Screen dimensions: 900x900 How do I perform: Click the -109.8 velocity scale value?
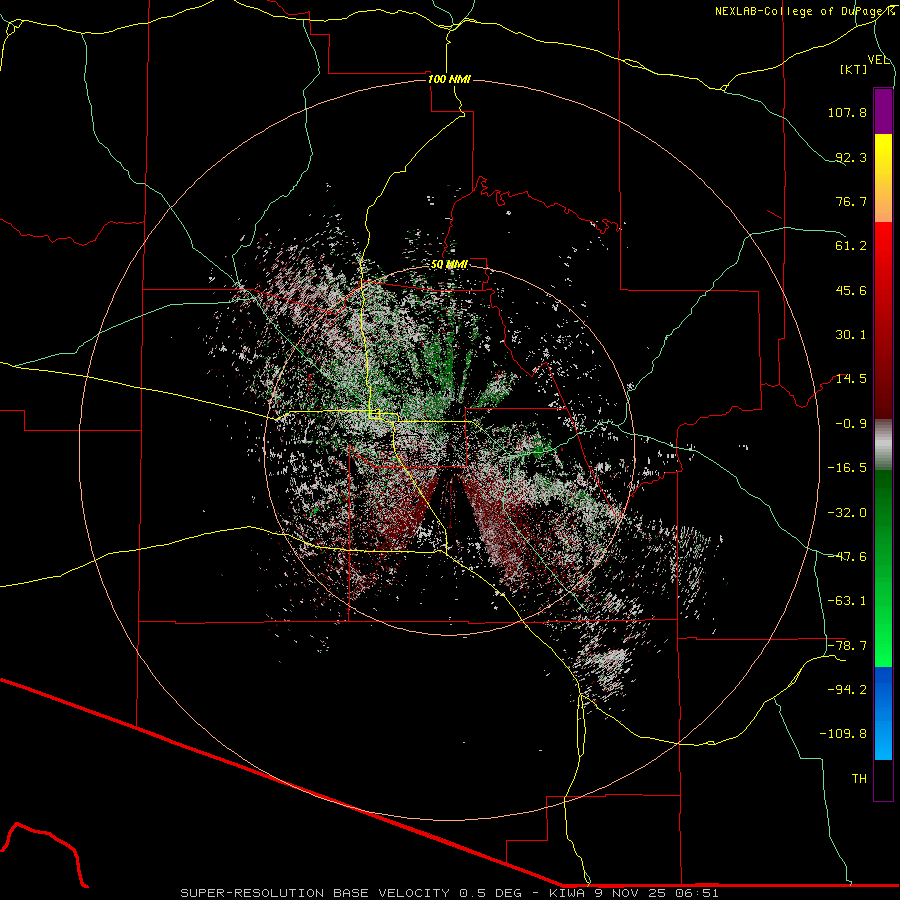[x=843, y=734]
